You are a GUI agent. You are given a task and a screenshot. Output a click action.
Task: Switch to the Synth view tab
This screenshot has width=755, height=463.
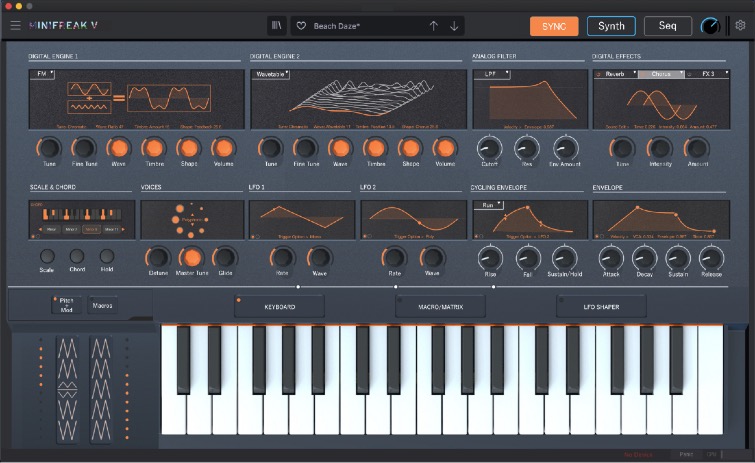pos(611,26)
